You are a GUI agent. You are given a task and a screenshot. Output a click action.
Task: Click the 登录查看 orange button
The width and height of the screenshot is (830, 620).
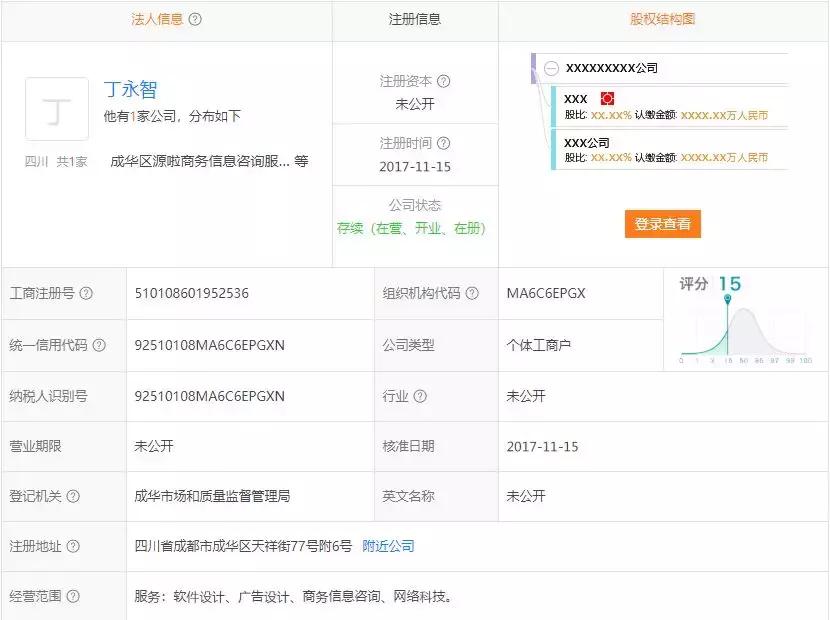662,224
